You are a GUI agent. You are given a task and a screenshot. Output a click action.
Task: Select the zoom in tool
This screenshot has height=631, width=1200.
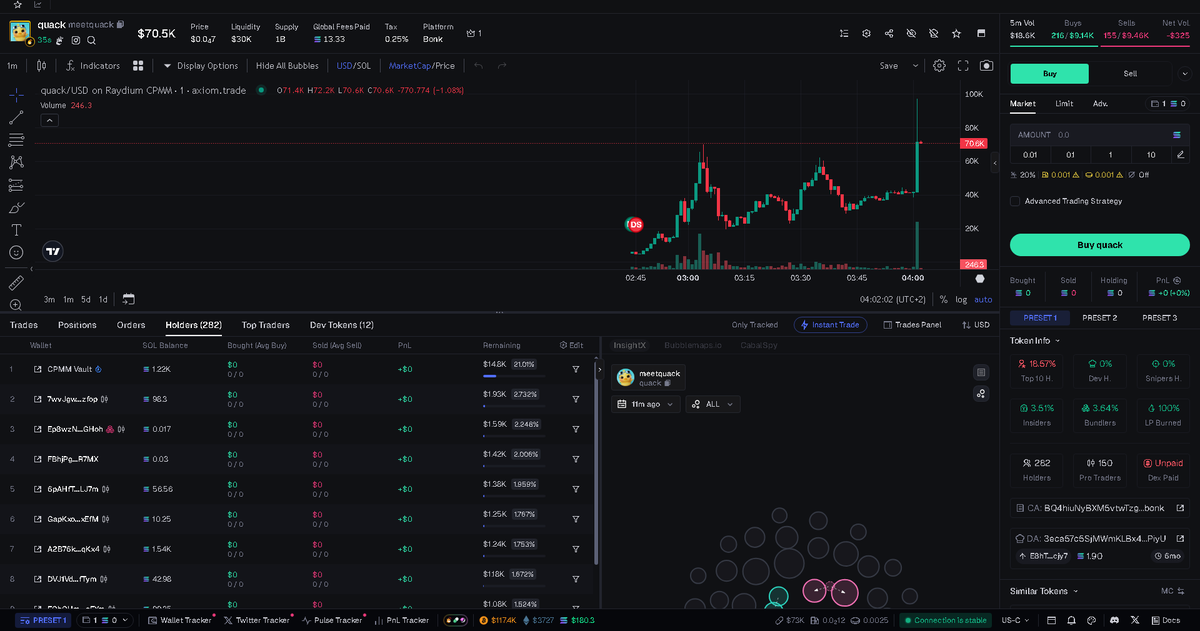pos(16,305)
